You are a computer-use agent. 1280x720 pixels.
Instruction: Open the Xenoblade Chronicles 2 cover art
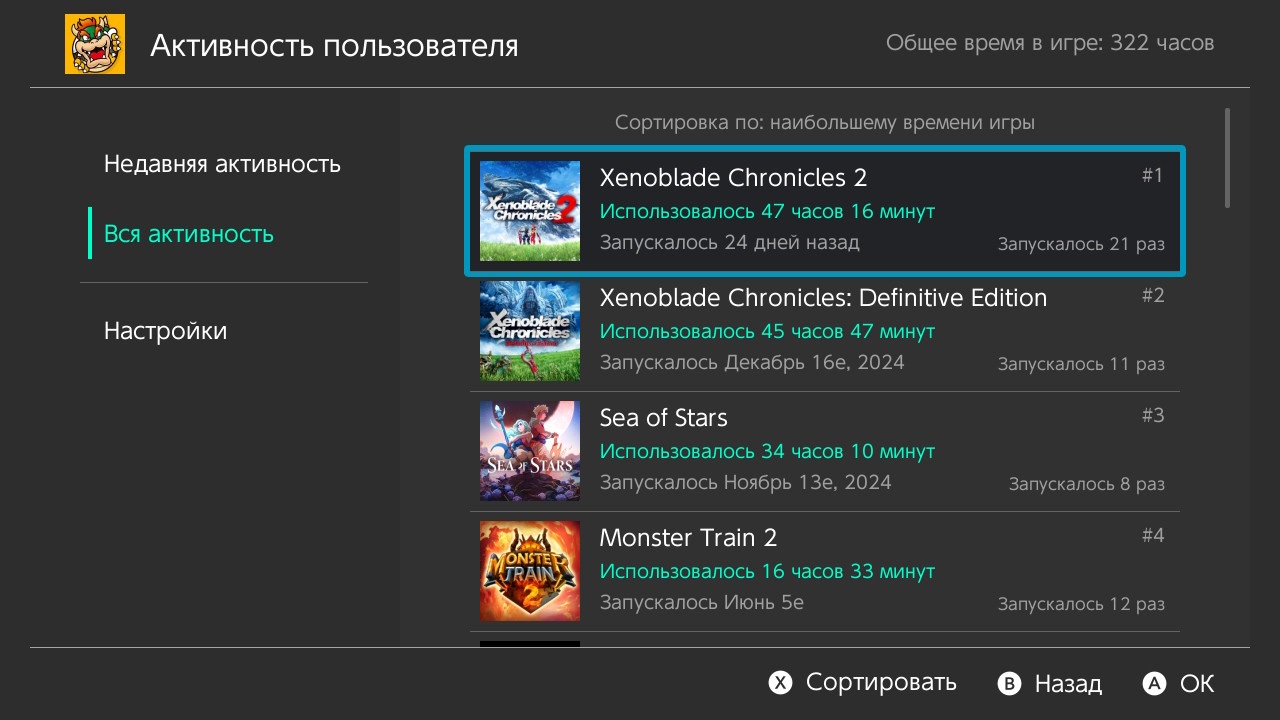[530, 211]
